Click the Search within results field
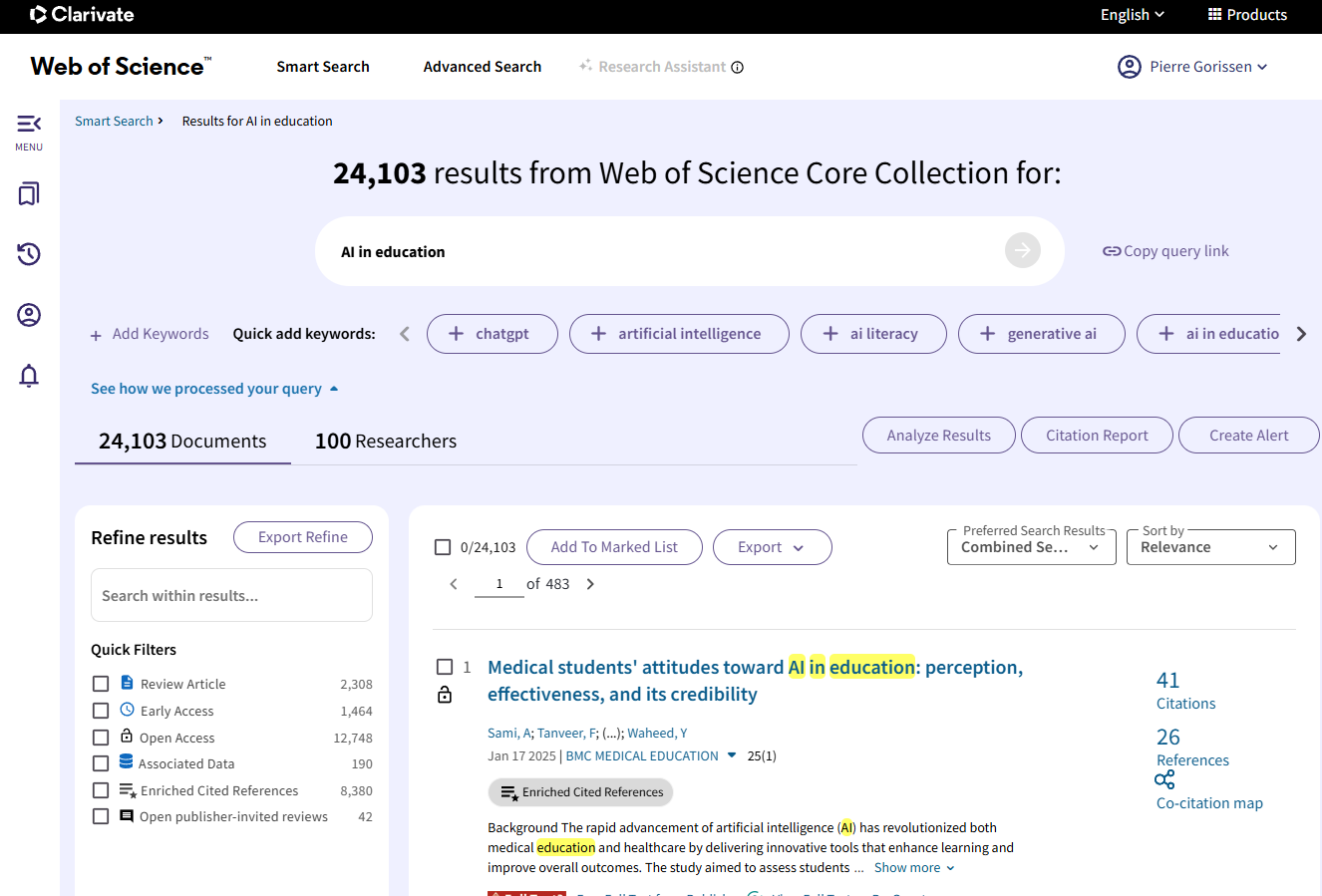Screen dimensions: 1322x896 231,596
